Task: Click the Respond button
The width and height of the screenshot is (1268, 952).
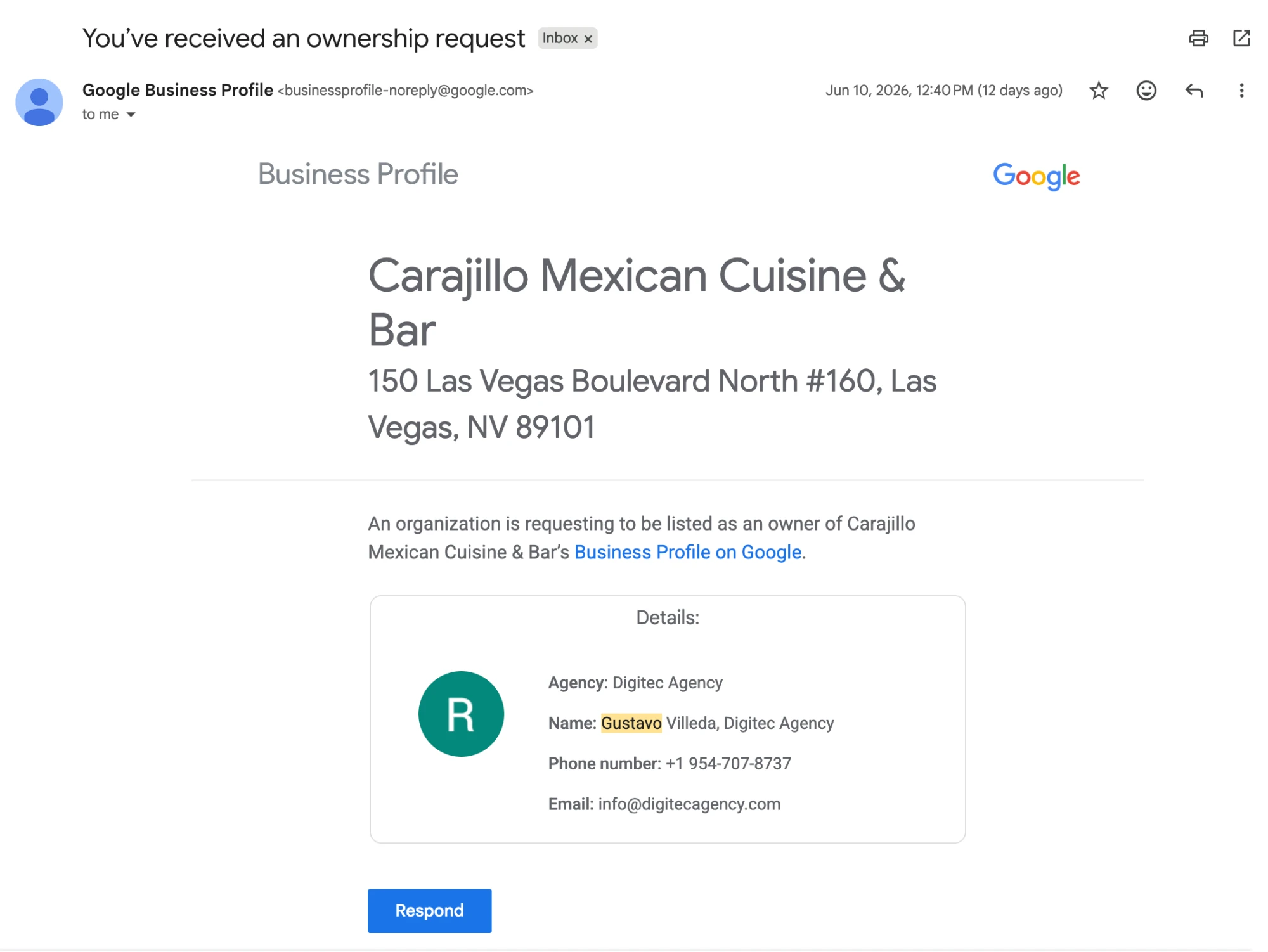Action: point(429,911)
